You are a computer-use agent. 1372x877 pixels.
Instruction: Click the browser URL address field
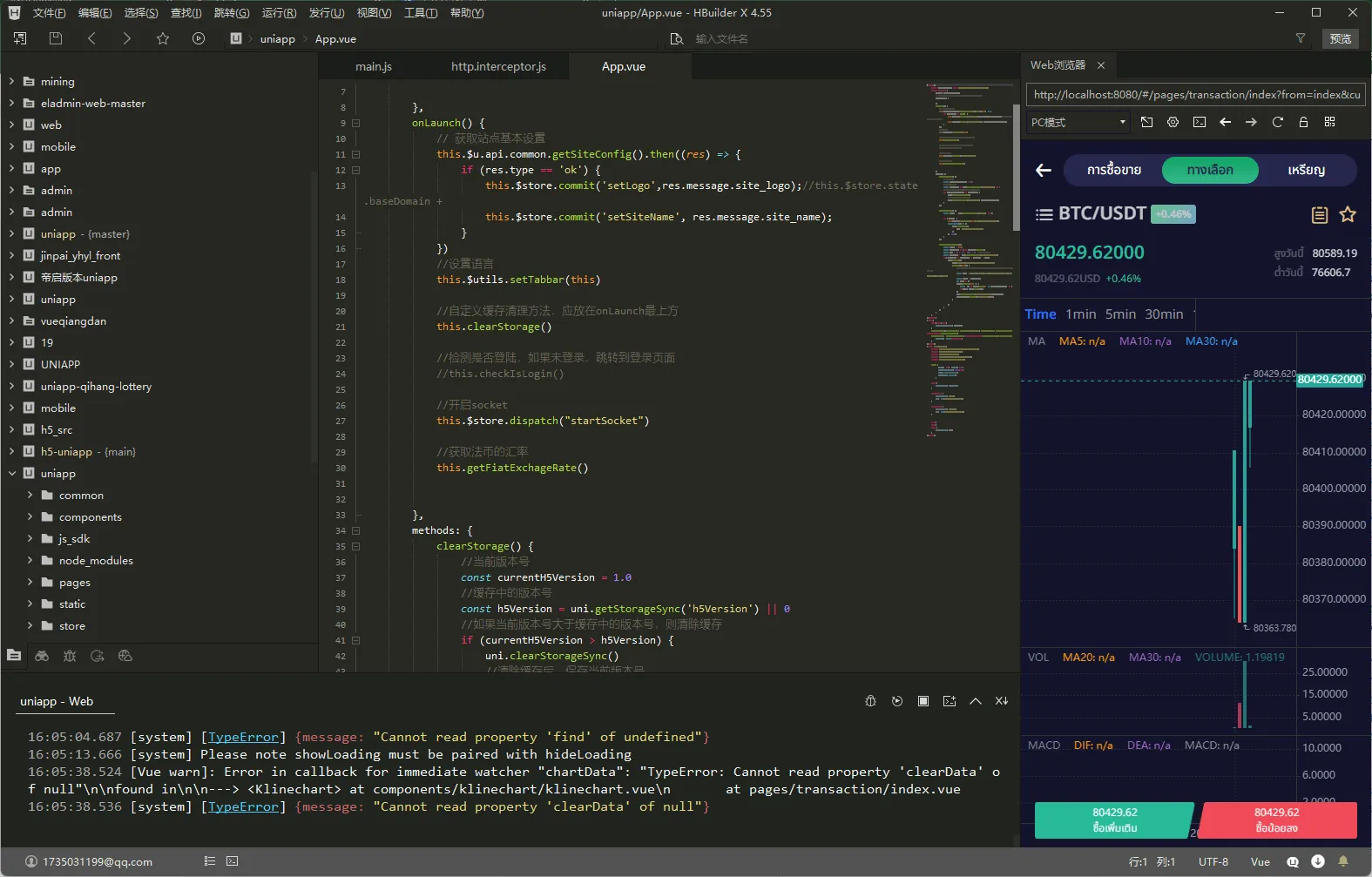(1195, 94)
